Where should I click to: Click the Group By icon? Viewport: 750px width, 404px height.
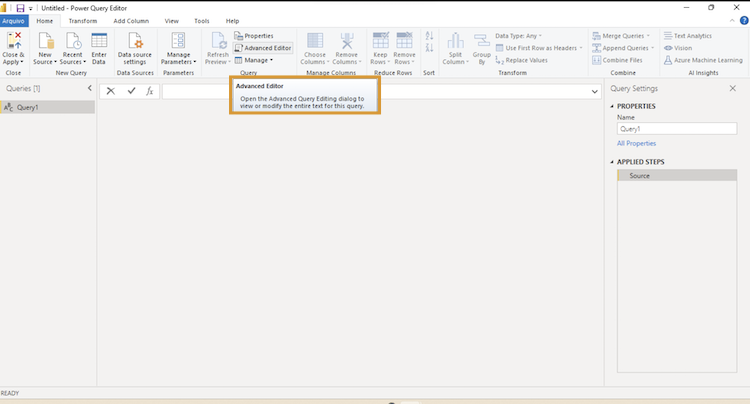coord(482,41)
